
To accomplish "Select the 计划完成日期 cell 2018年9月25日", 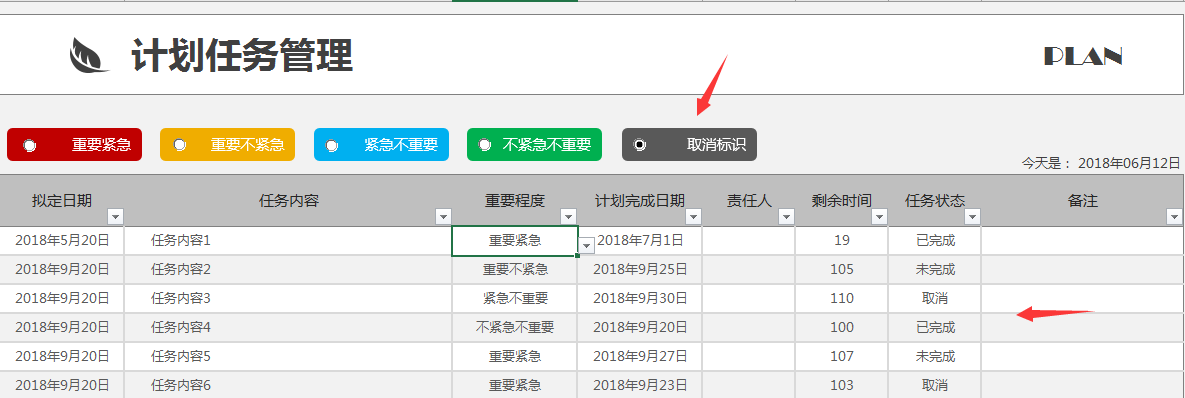I will [x=640, y=270].
